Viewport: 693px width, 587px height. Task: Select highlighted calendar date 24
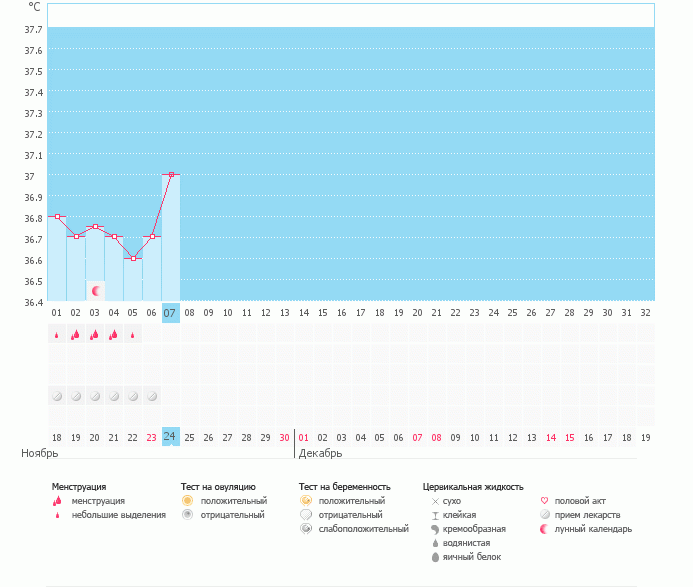click(x=170, y=437)
